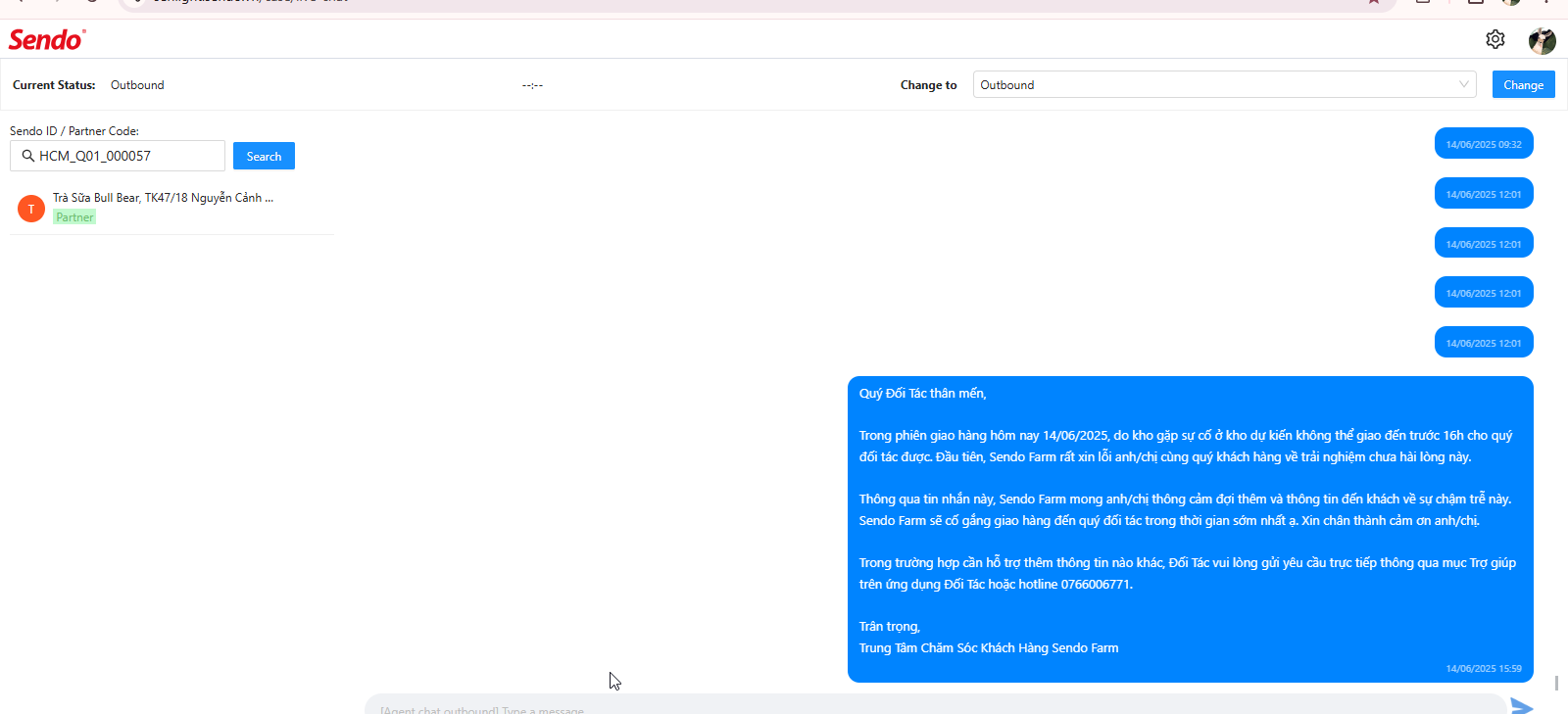Screen dimensions: 1568x714
Task: Click the chat scrollbar thumb
Action: pyautogui.click(x=1556, y=683)
